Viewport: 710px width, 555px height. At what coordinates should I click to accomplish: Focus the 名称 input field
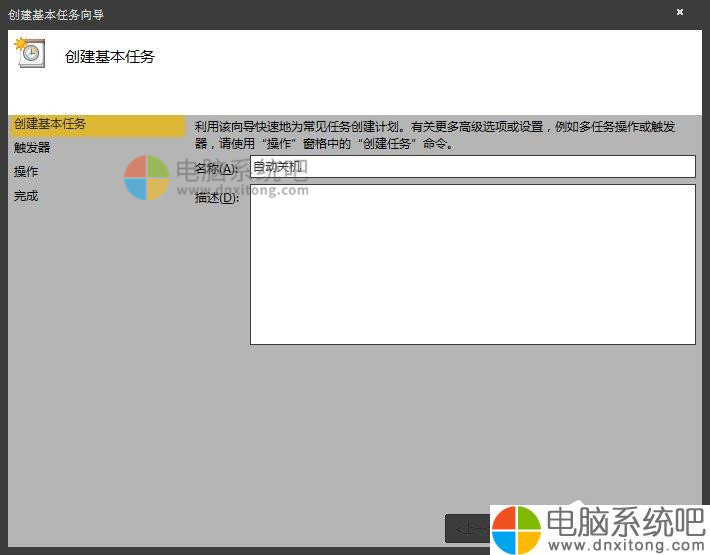(x=472, y=167)
